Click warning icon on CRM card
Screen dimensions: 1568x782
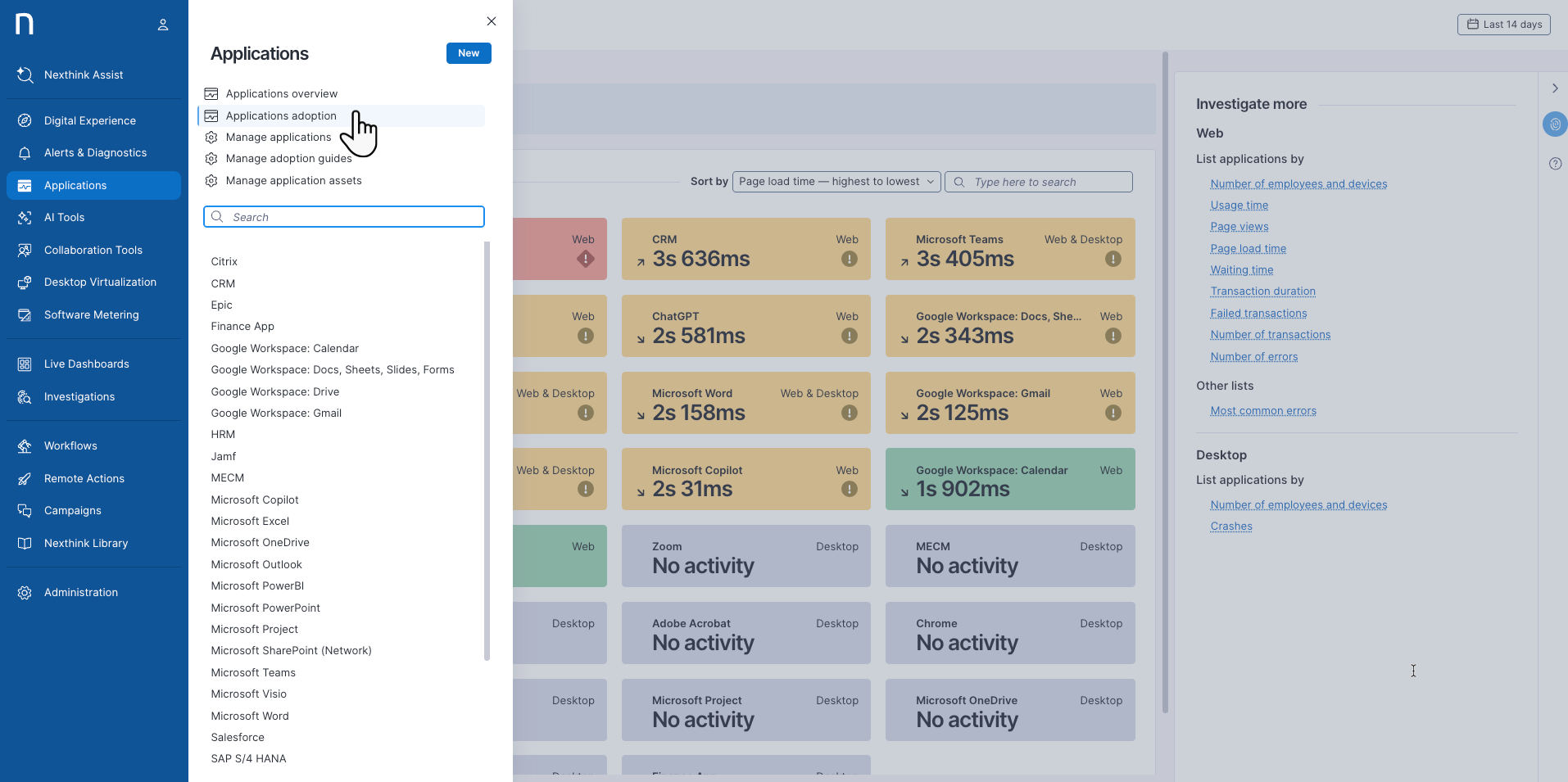[849, 260]
